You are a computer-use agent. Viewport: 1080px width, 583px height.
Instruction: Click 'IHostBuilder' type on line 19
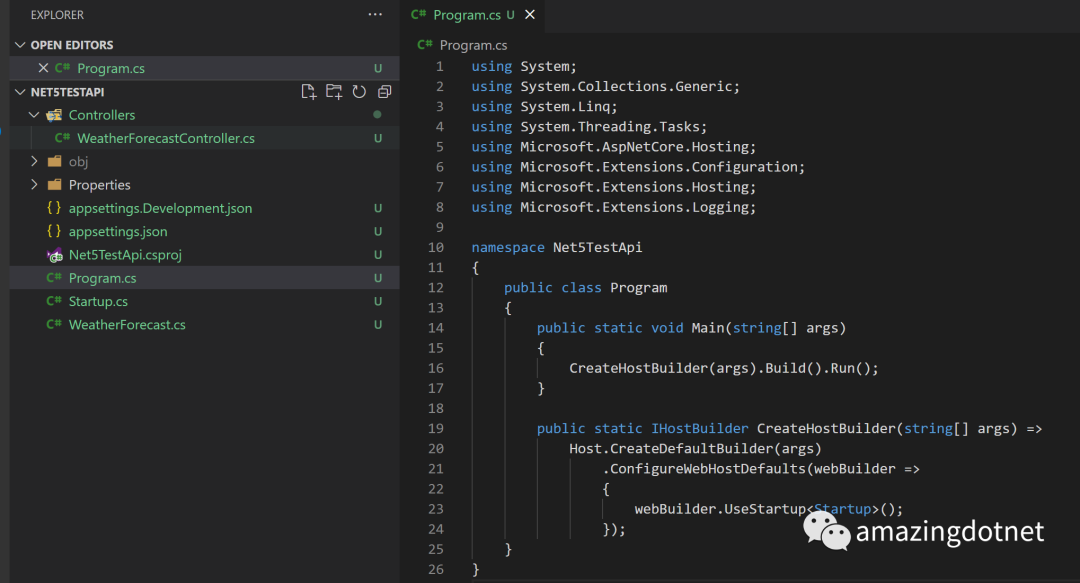coord(700,429)
